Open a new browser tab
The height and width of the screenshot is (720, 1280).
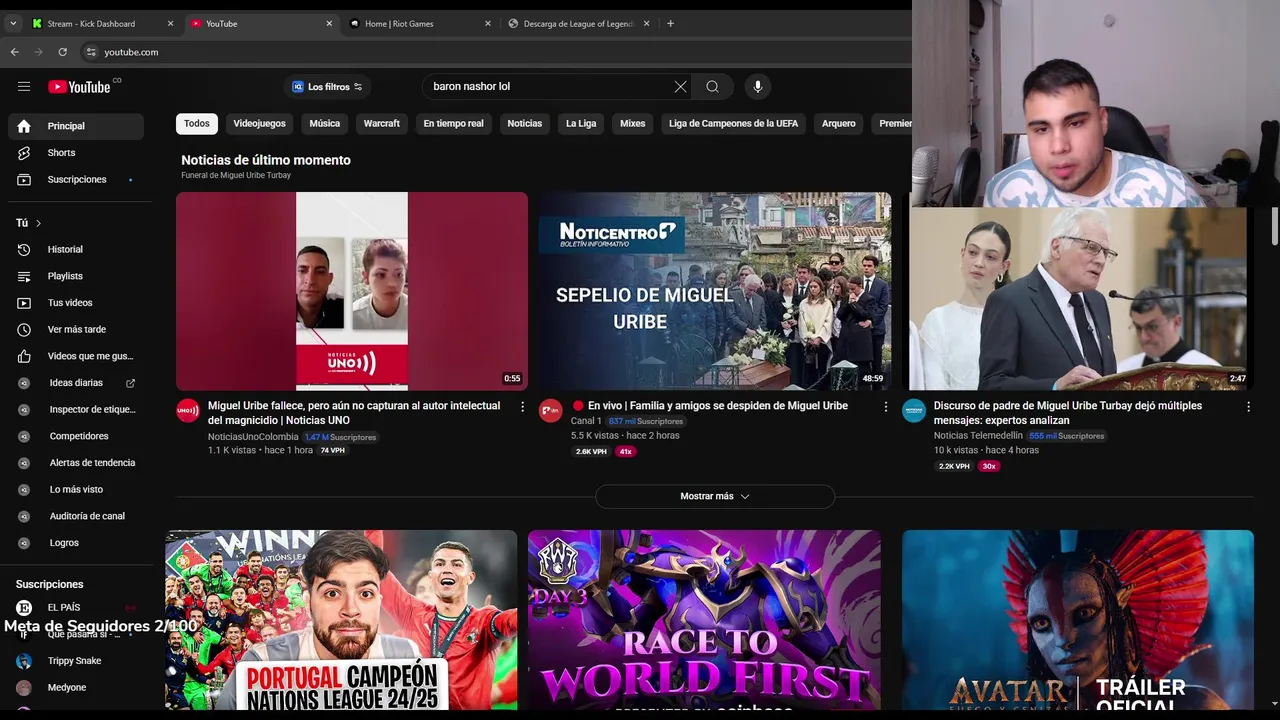670,23
